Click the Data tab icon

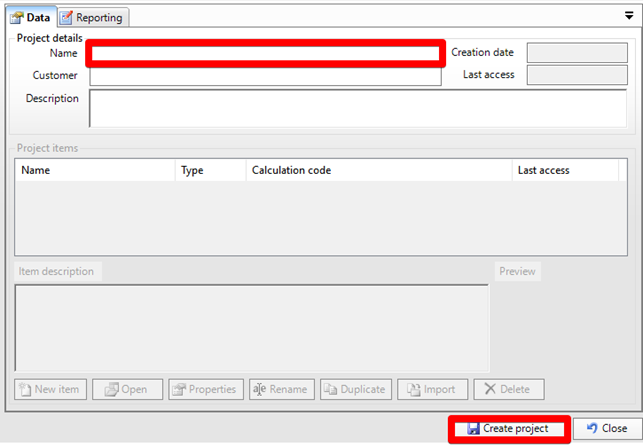pyautogui.click(x=17, y=18)
